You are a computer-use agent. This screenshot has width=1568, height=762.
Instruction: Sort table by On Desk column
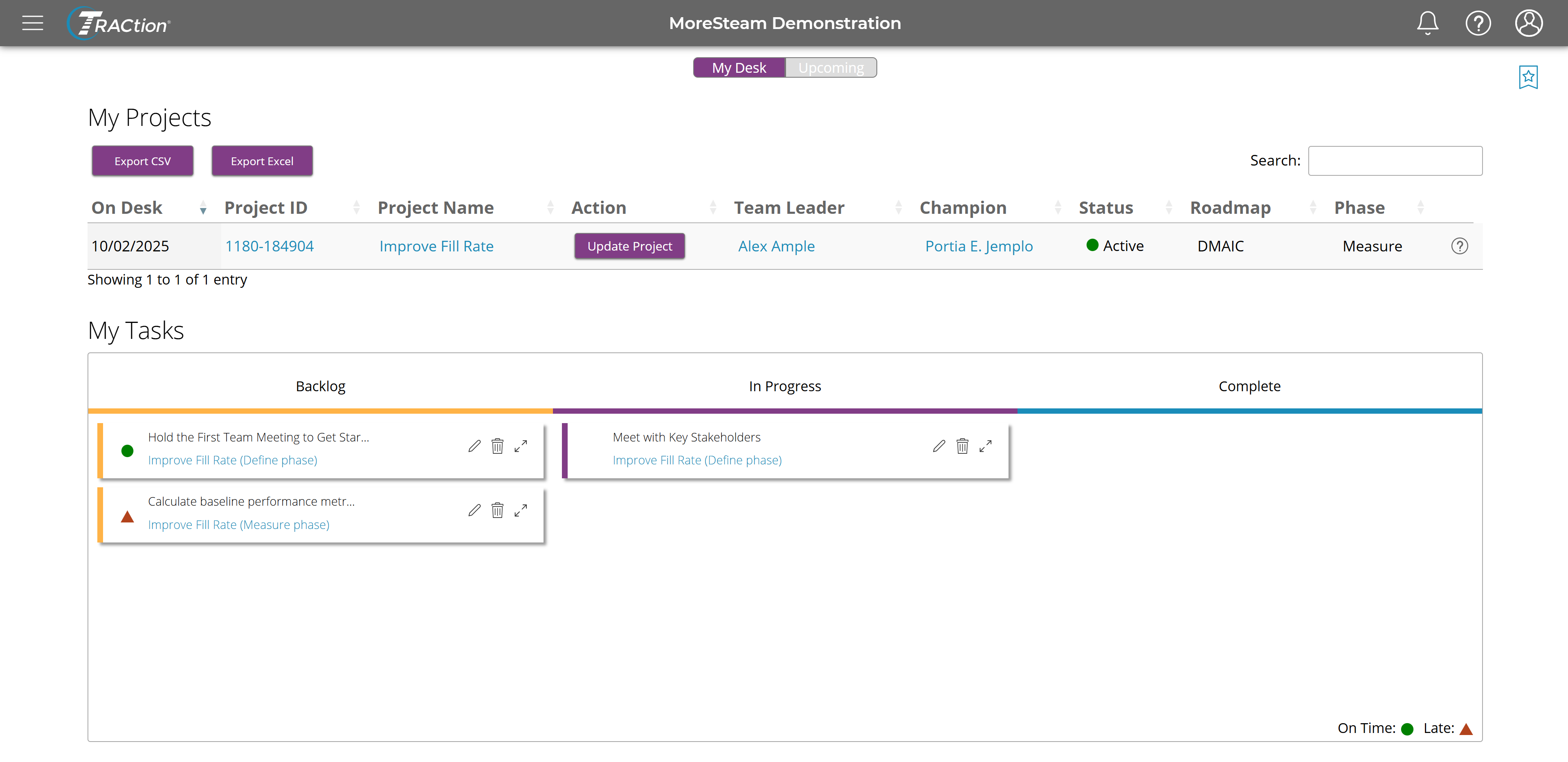(127, 208)
